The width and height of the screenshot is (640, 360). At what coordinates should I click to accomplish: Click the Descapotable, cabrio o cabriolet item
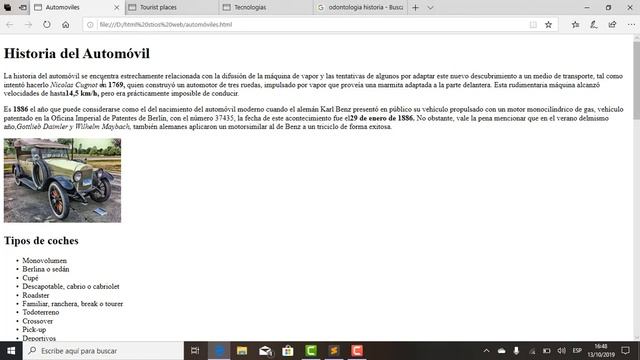(71, 287)
